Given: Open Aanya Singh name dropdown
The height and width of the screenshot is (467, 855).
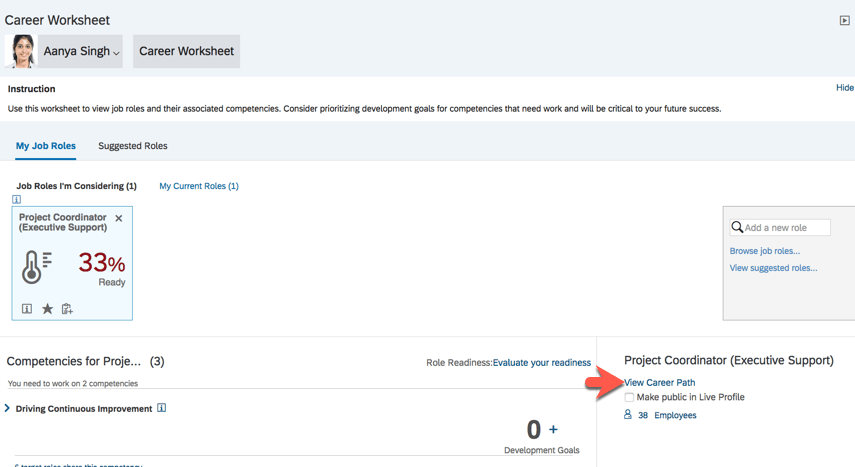Looking at the screenshot, I should (81, 52).
